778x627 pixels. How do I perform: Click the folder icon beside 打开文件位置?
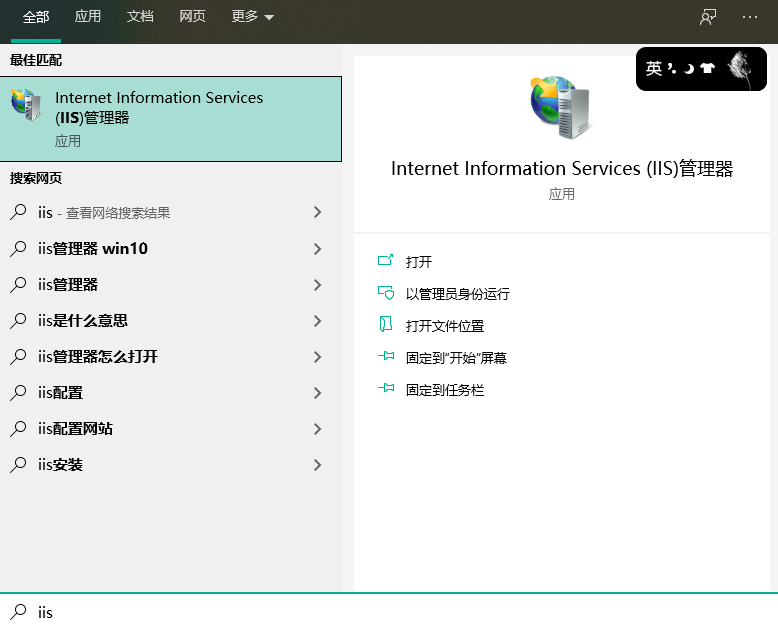(x=386, y=324)
